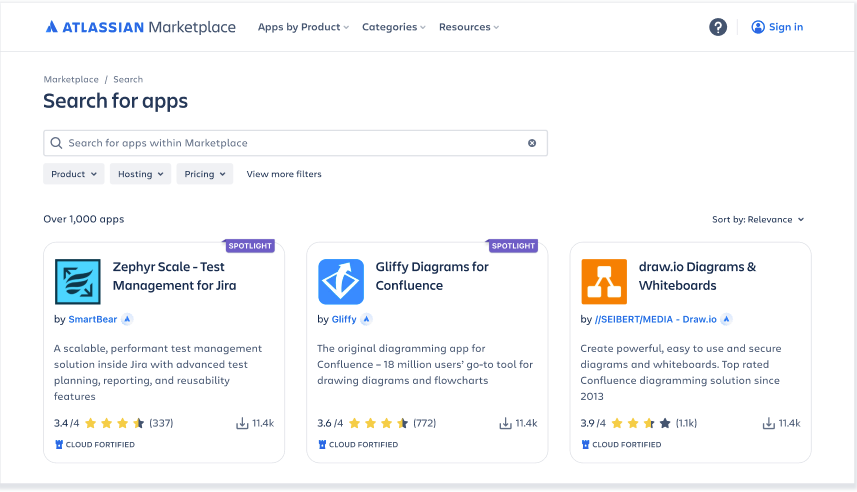Screen dimensions: 857x492
Task: Click the Sign in link
Action: [x=777, y=27]
